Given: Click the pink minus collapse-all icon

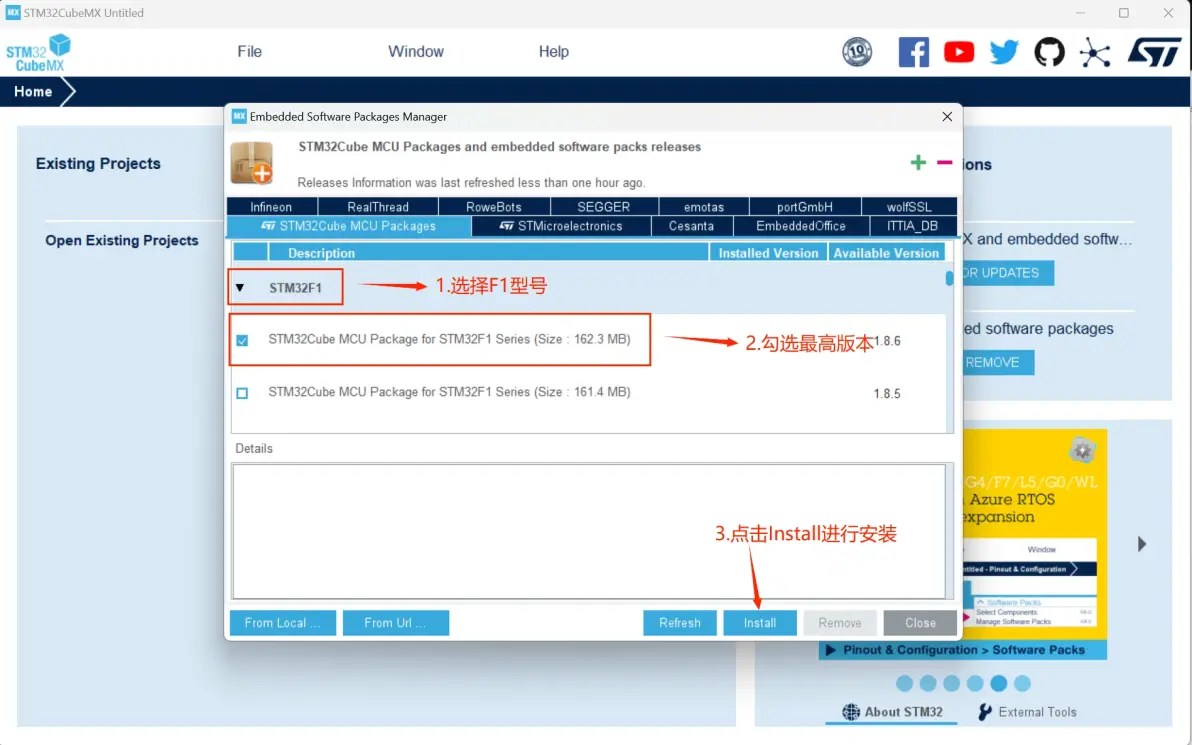Looking at the screenshot, I should coord(944,162).
